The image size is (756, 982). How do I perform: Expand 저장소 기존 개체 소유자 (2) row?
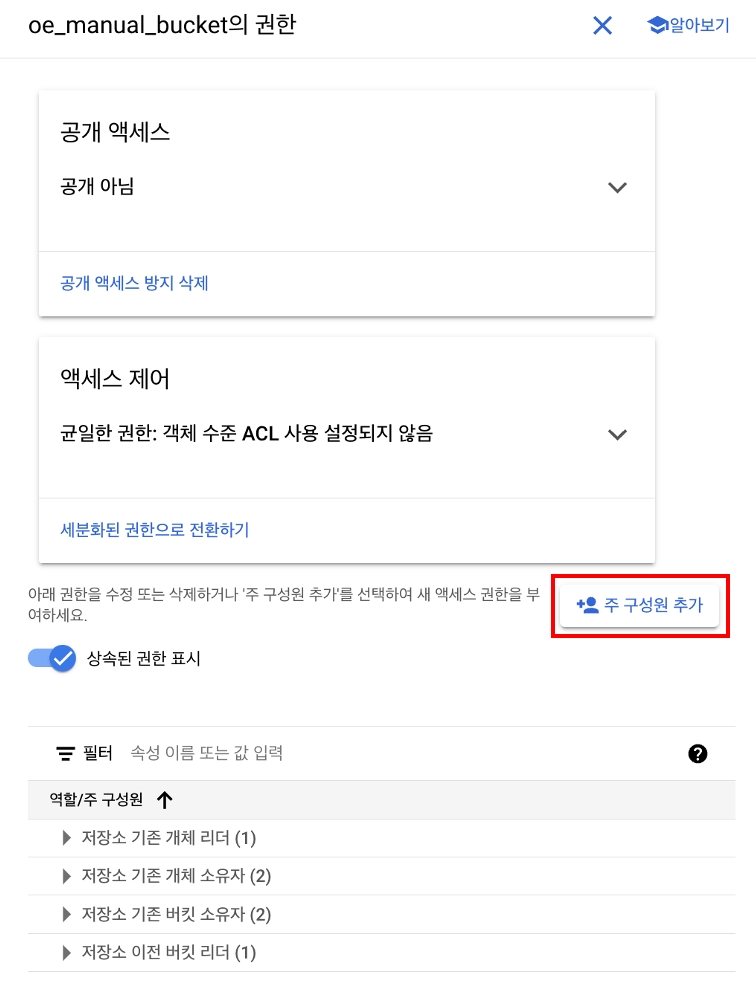(x=68, y=876)
